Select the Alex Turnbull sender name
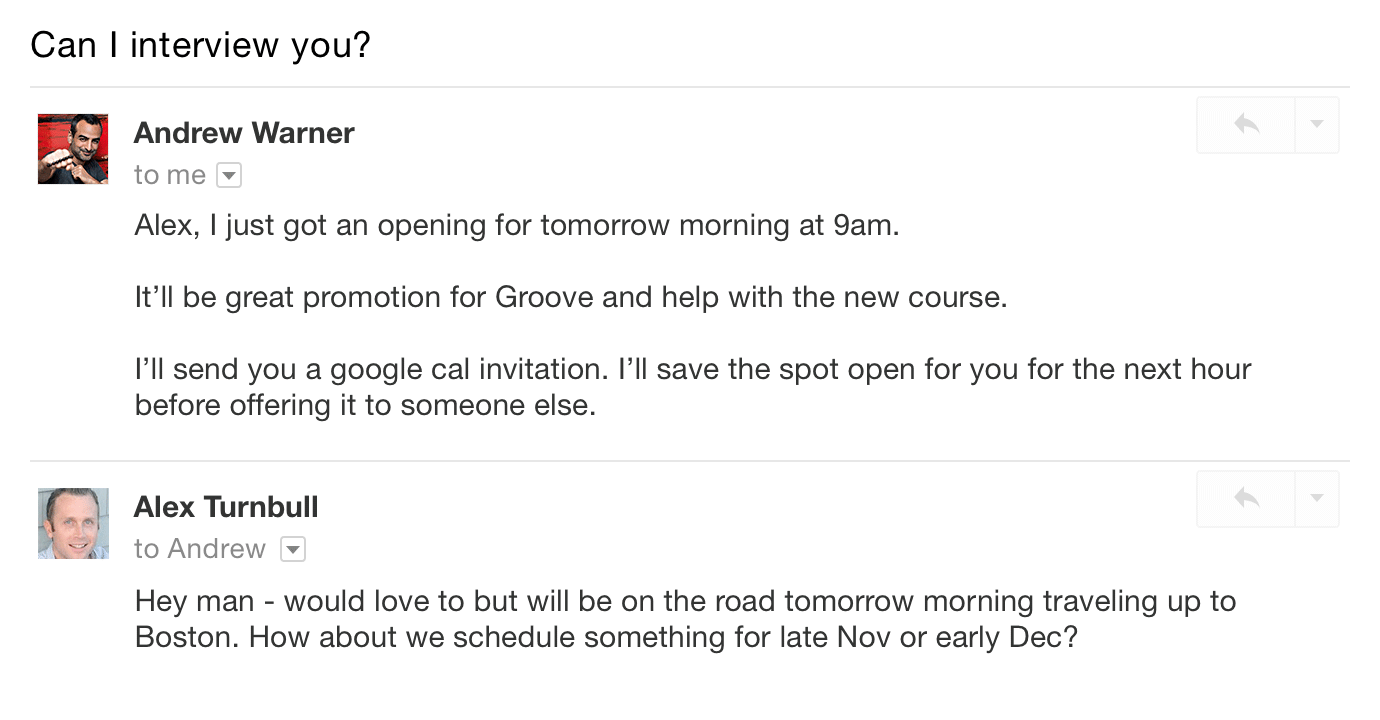Viewport: 1380px width, 720px height. pos(226,507)
